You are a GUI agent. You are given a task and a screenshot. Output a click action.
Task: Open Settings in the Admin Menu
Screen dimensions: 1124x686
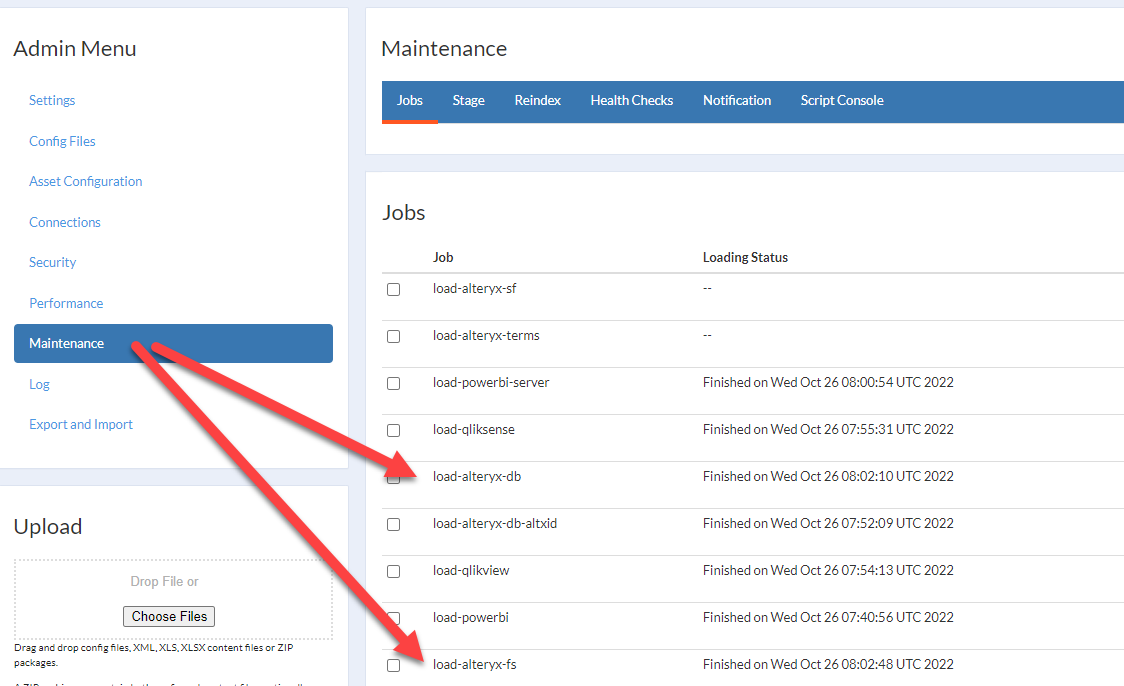(x=51, y=100)
